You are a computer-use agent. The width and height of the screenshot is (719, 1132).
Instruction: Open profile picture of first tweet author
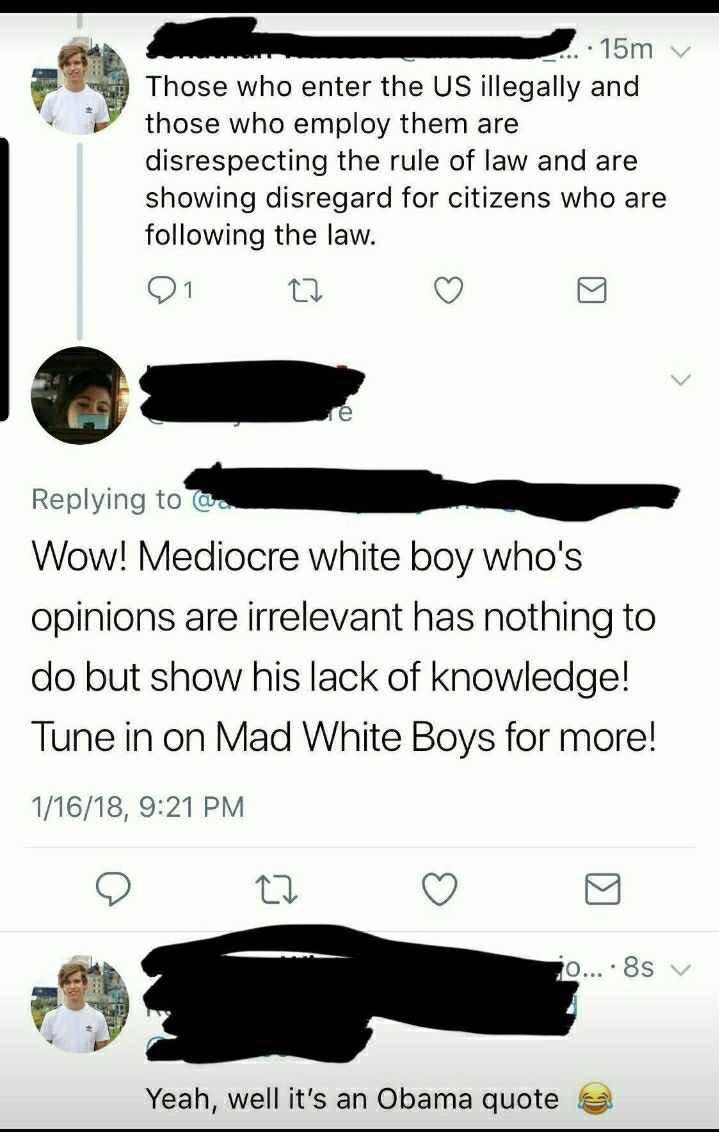79,87
